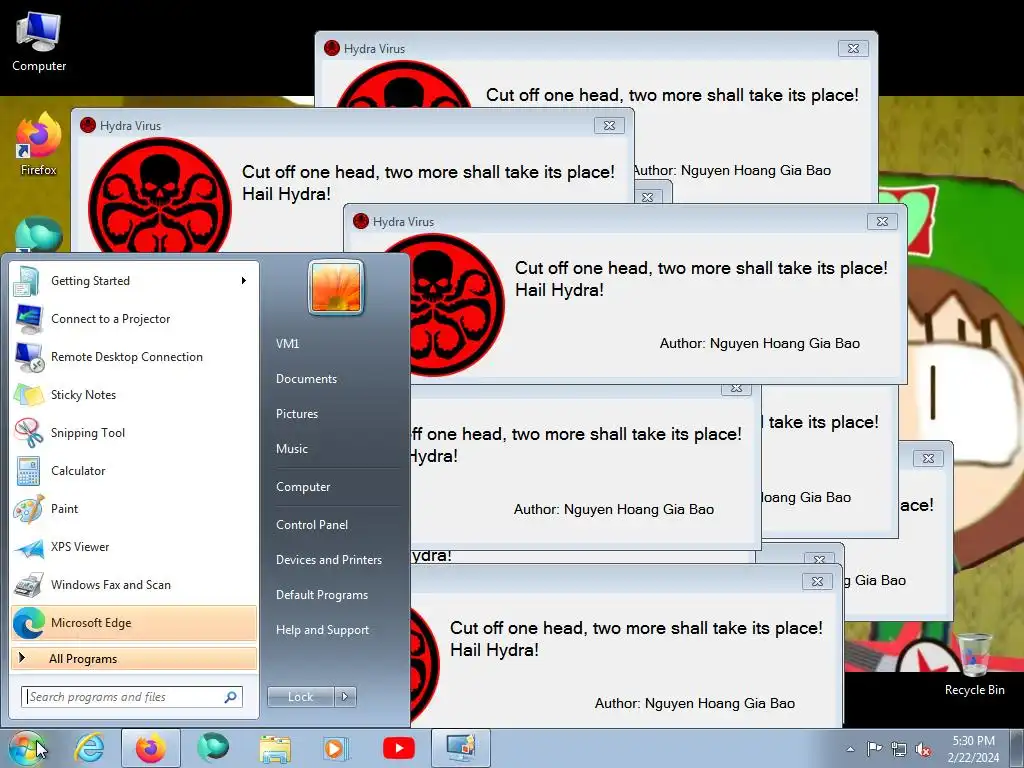This screenshot has width=1024, height=768.
Task: Click the search magnifier icon
Action: [231, 697]
